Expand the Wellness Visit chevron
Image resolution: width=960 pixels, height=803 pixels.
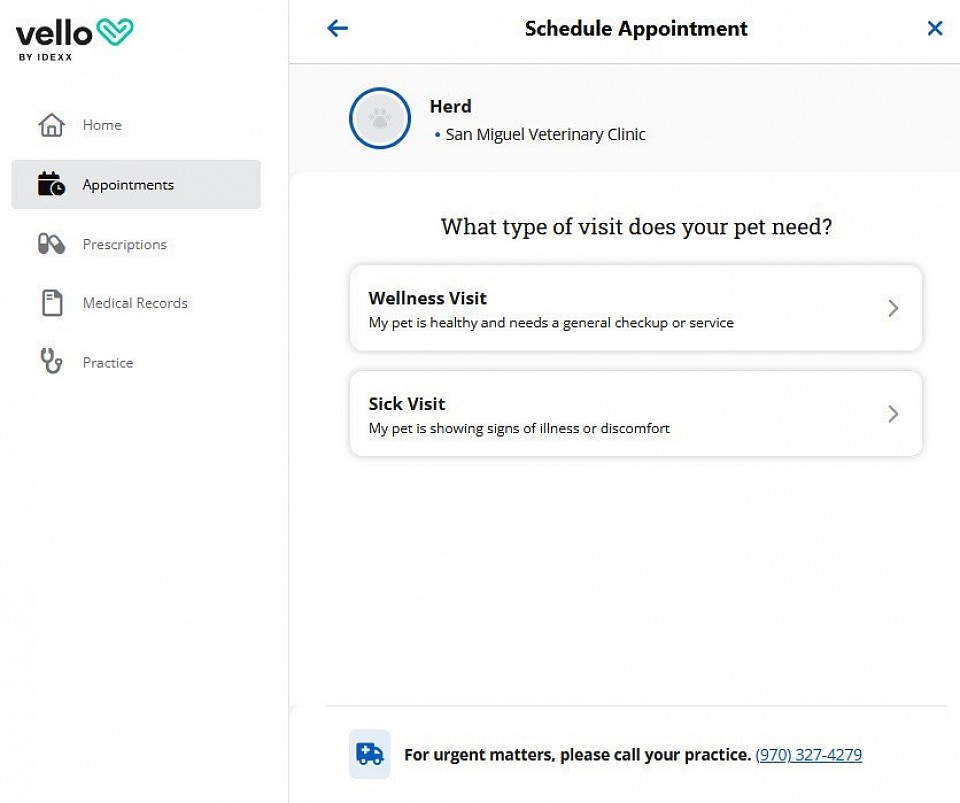pyautogui.click(x=893, y=308)
